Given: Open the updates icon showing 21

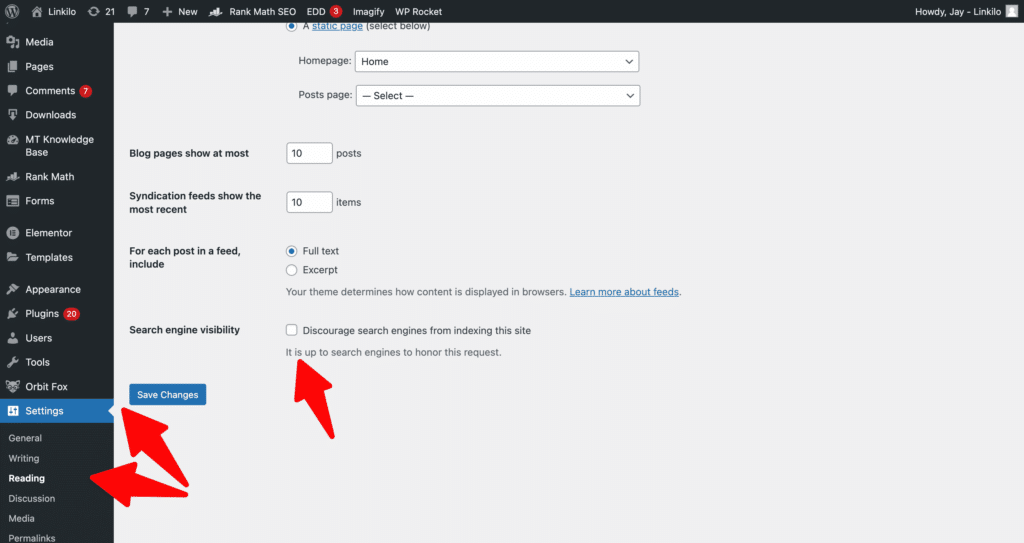Looking at the screenshot, I should tap(93, 11).
